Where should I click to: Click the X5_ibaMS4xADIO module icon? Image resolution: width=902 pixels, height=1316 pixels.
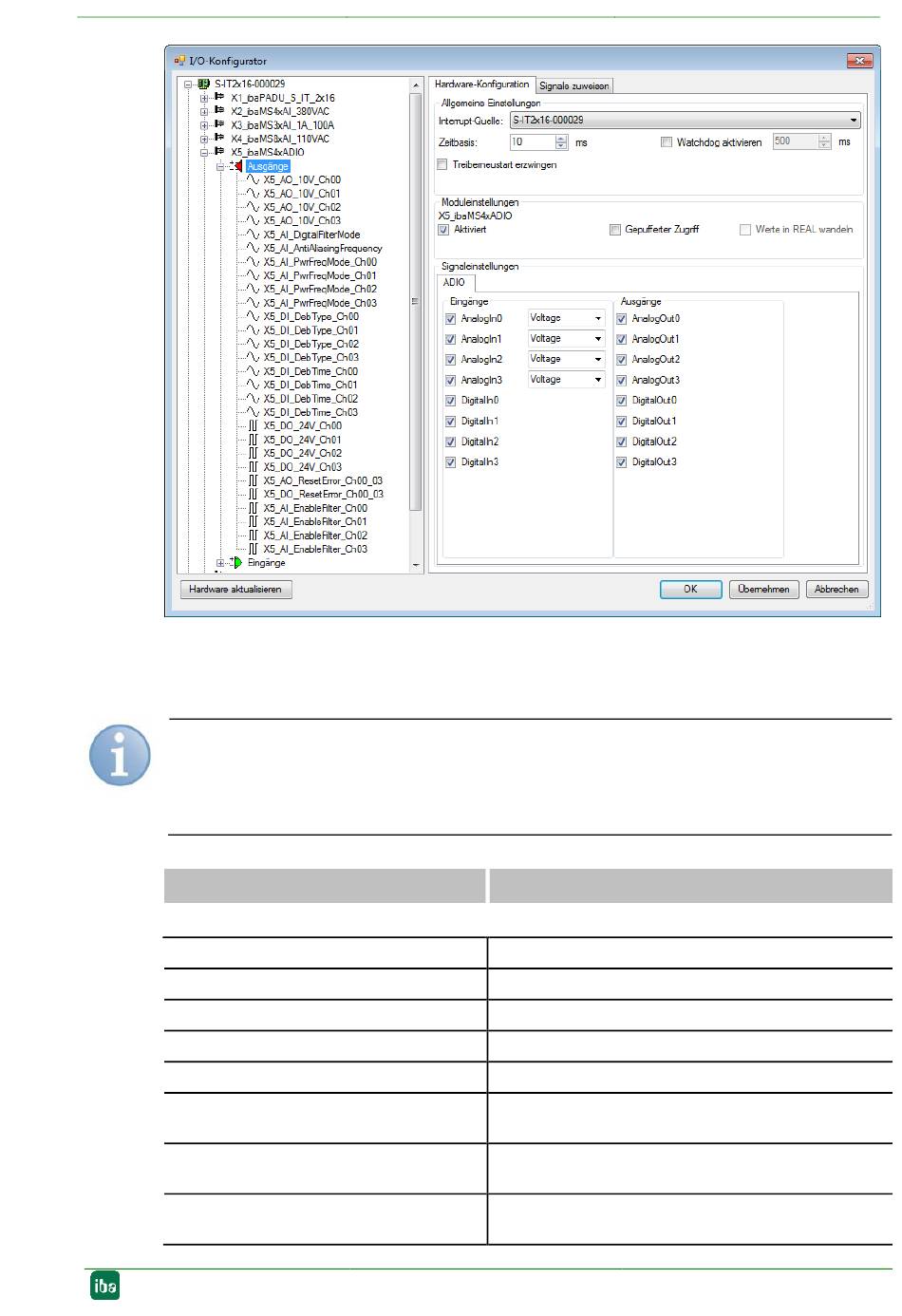(219, 152)
